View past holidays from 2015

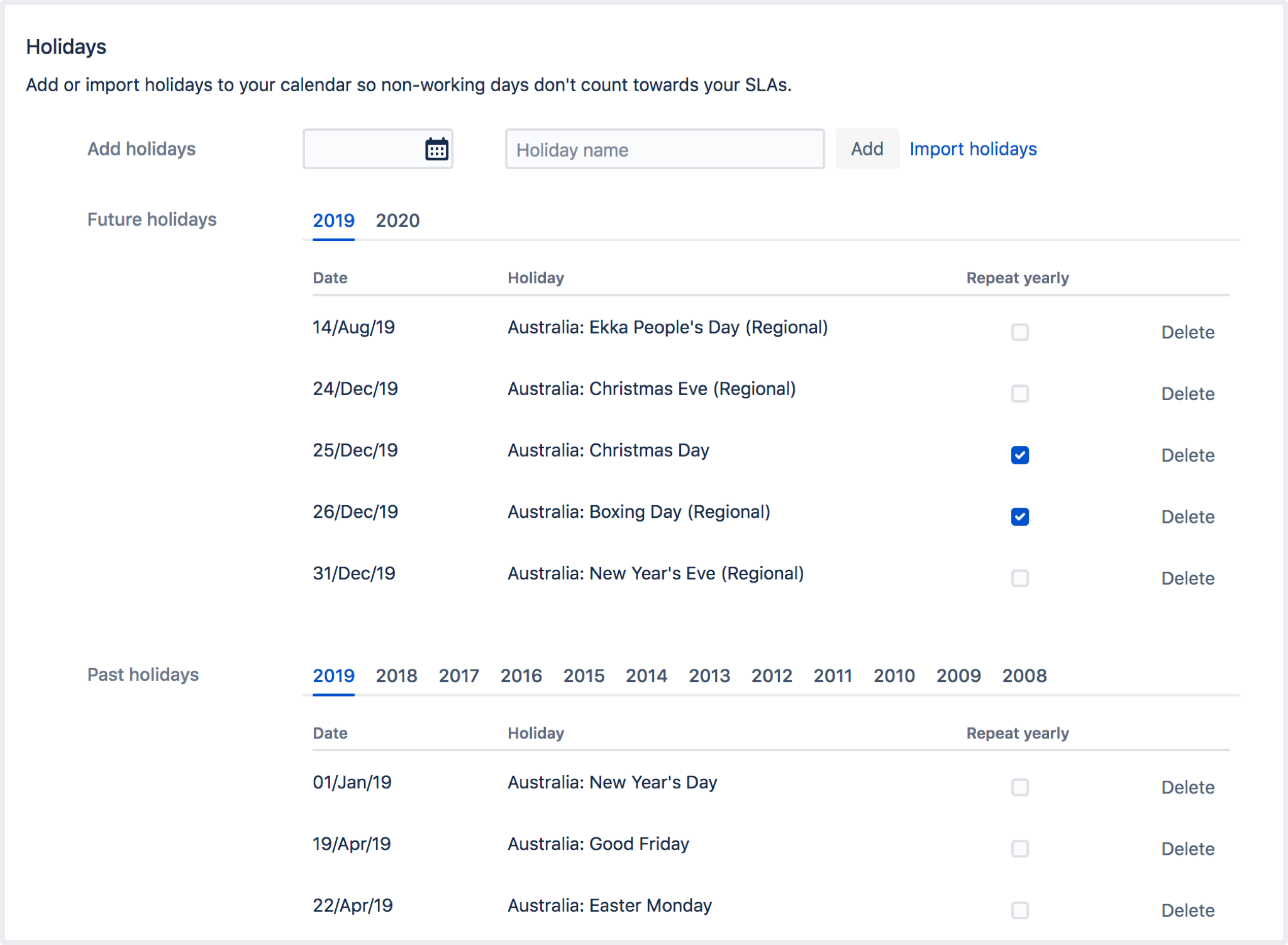pos(584,675)
